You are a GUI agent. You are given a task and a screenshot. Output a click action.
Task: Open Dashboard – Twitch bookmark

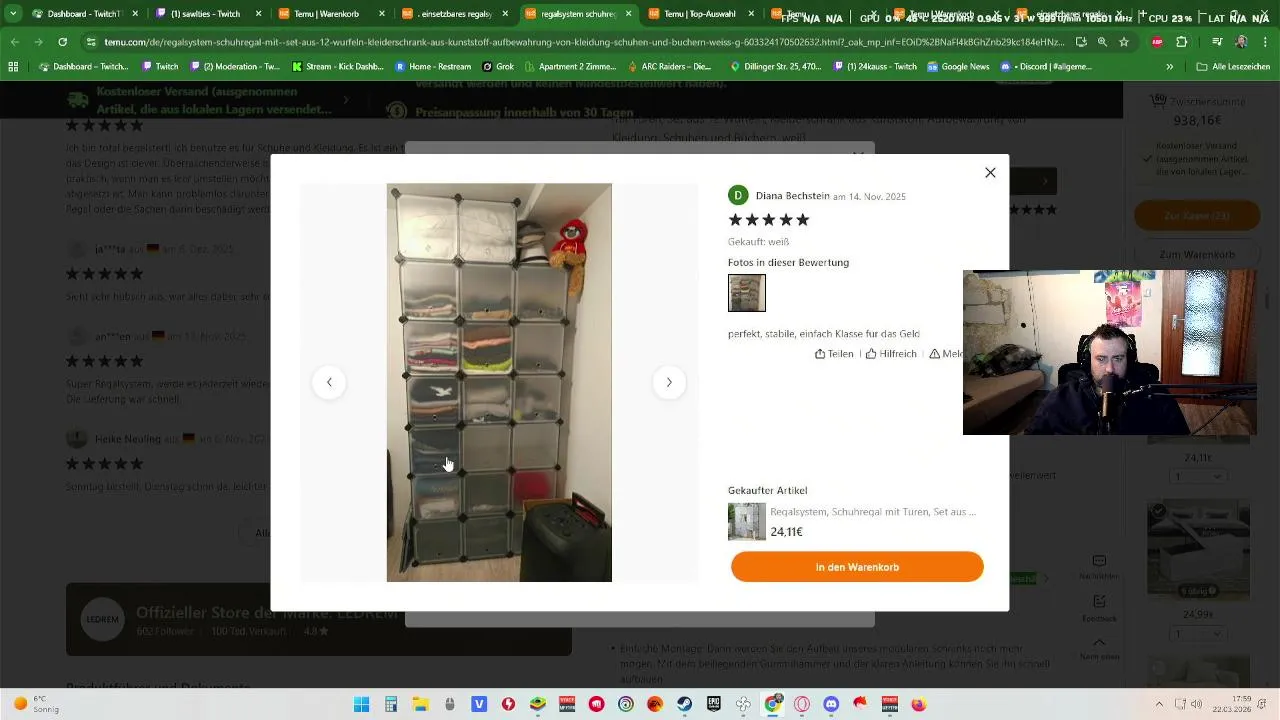click(x=86, y=66)
